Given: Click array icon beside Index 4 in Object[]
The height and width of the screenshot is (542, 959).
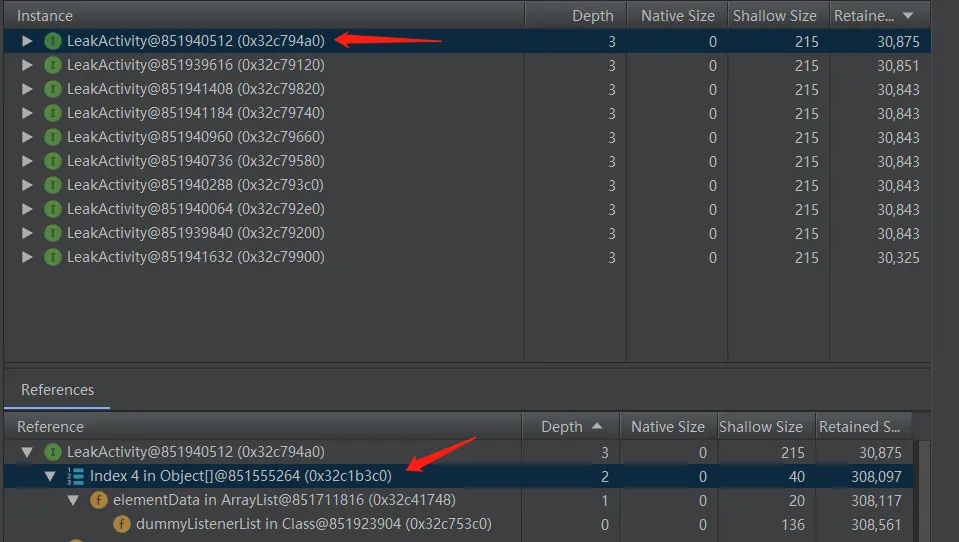Looking at the screenshot, I should (76, 476).
